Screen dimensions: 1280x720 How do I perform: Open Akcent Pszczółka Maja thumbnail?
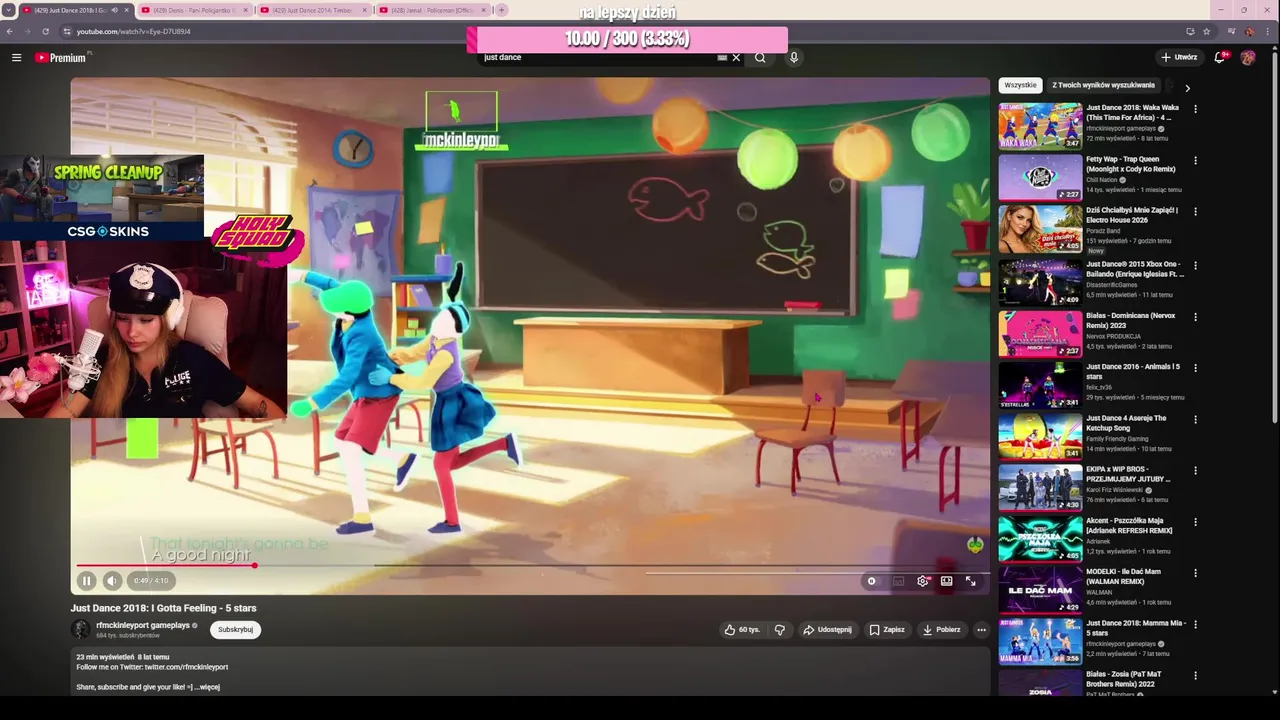tap(1040, 538)
